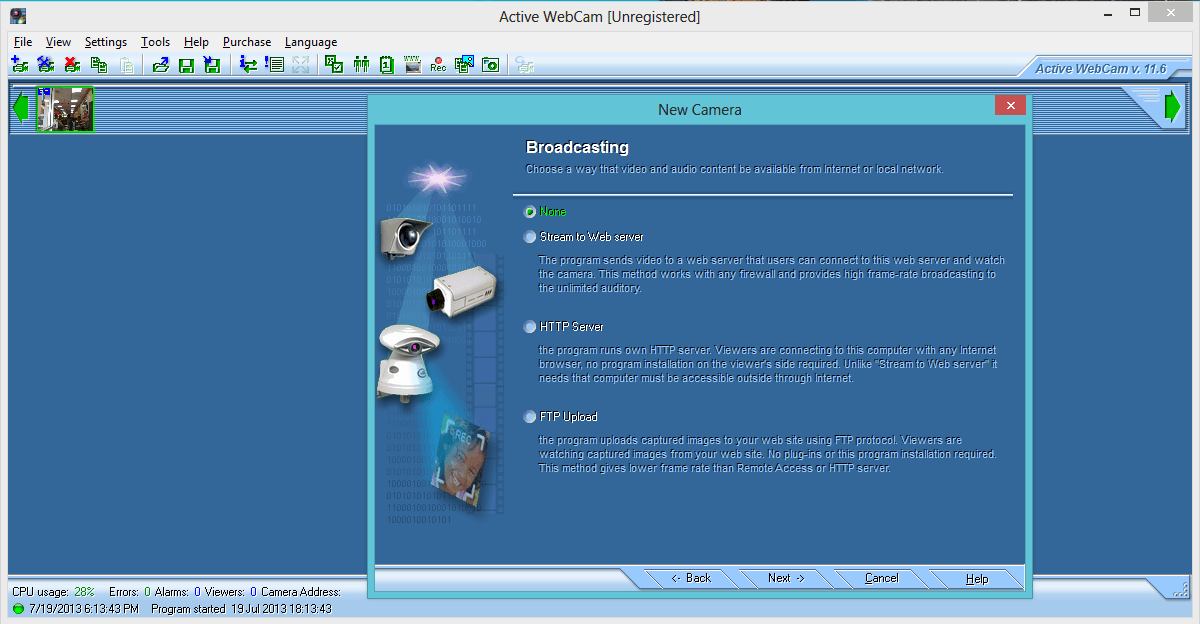Add a new camera
The width and height of the screenshot is (1200, 624).
point(19,64)
